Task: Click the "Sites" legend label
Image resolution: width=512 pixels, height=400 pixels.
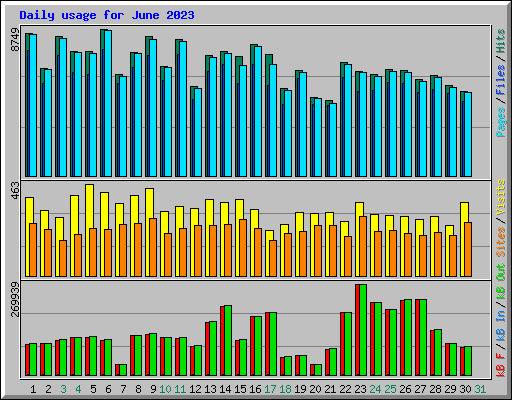Action: pyautogui.click(x=500, y=242)
